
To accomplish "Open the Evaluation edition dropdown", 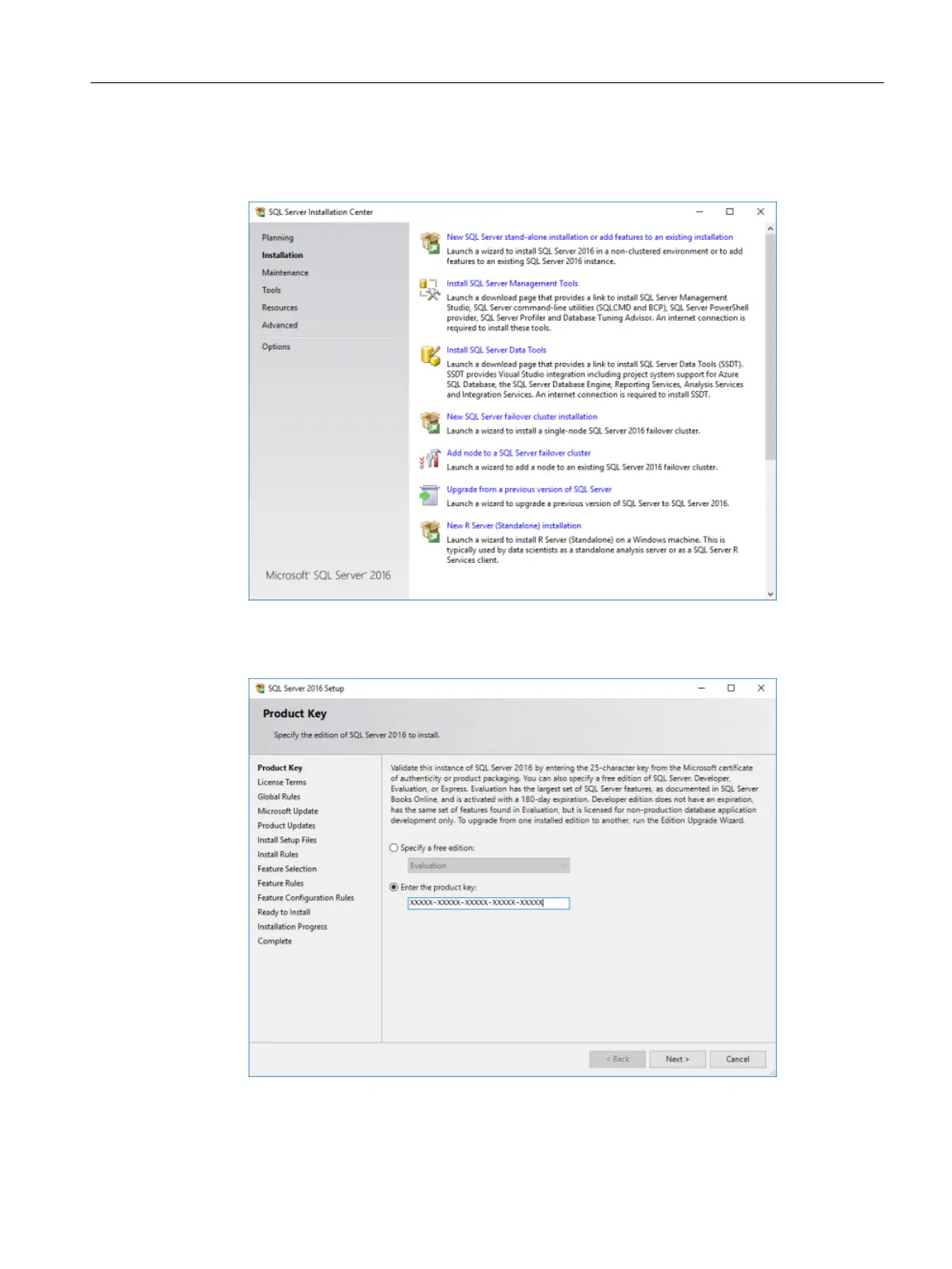I will pos(488,865).
